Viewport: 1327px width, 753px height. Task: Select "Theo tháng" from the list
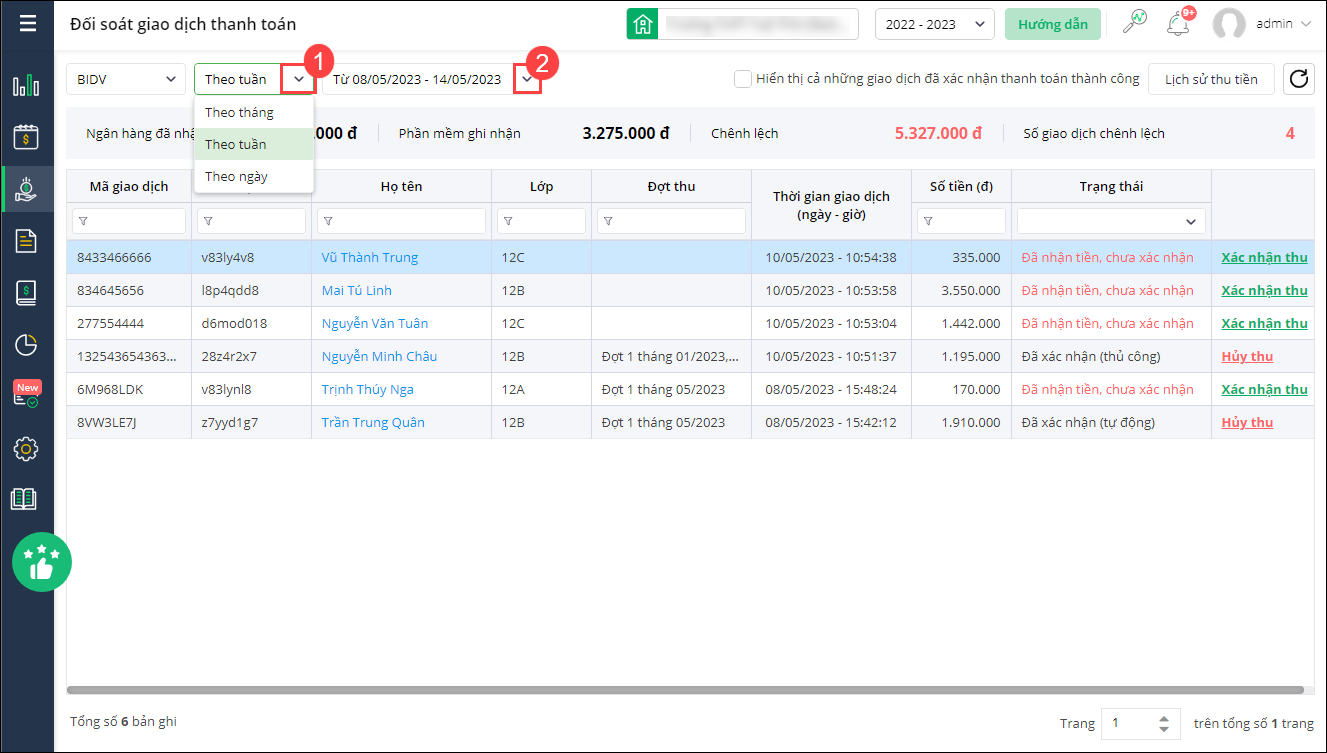coord(239,112)
